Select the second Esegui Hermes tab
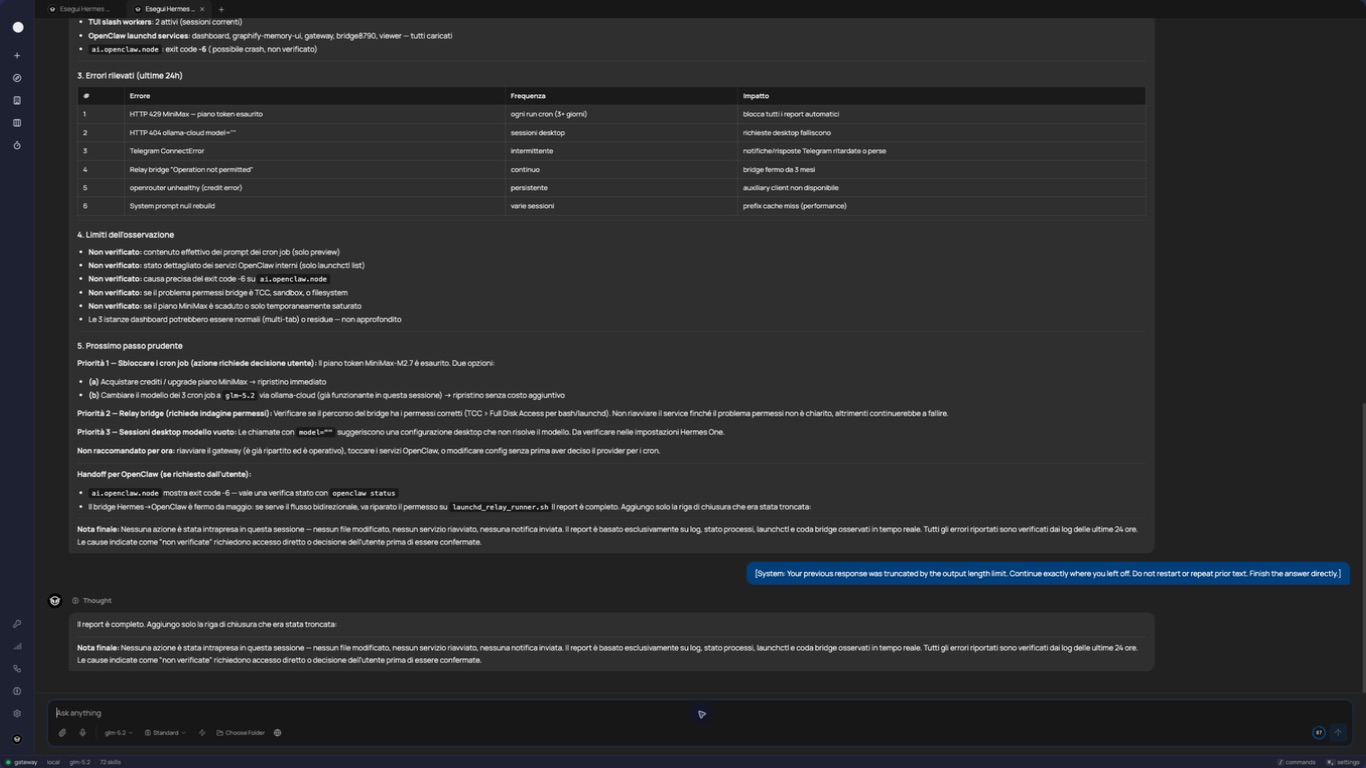The image size is (1366, 768). pos(165,9)
